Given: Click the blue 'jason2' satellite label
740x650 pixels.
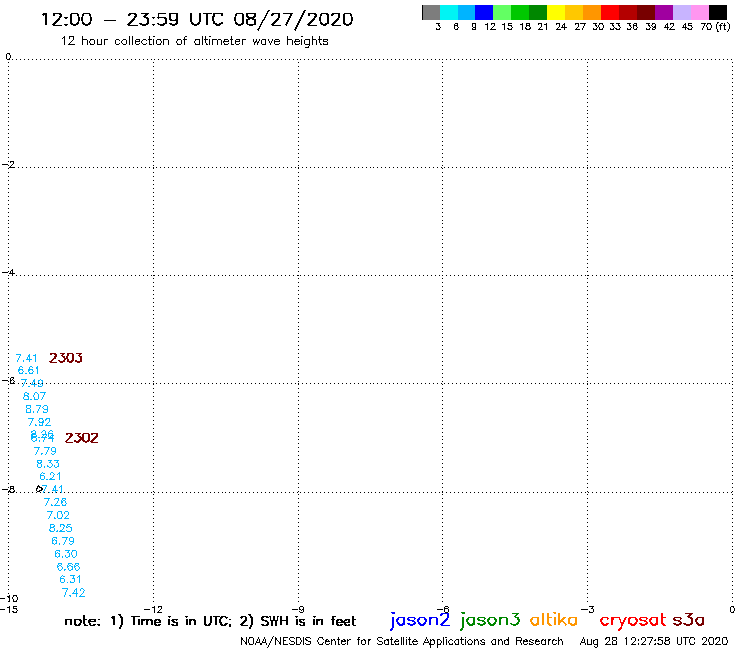Looking at the screenshot, I should [x=420, y=620].
